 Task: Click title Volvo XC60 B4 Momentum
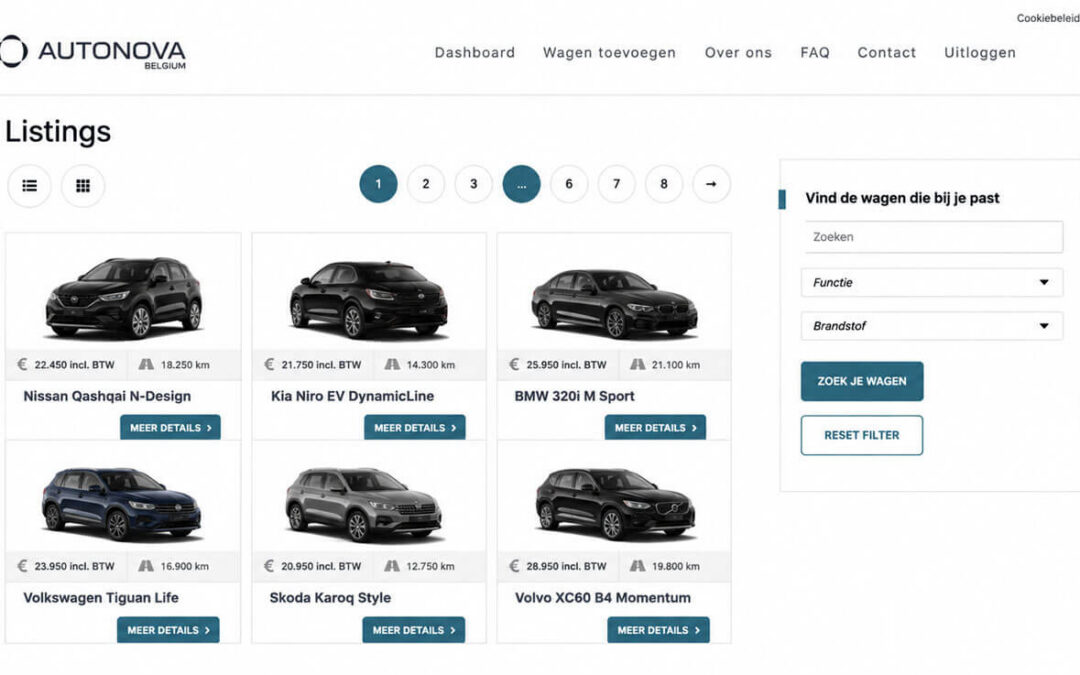click(603, 598)
